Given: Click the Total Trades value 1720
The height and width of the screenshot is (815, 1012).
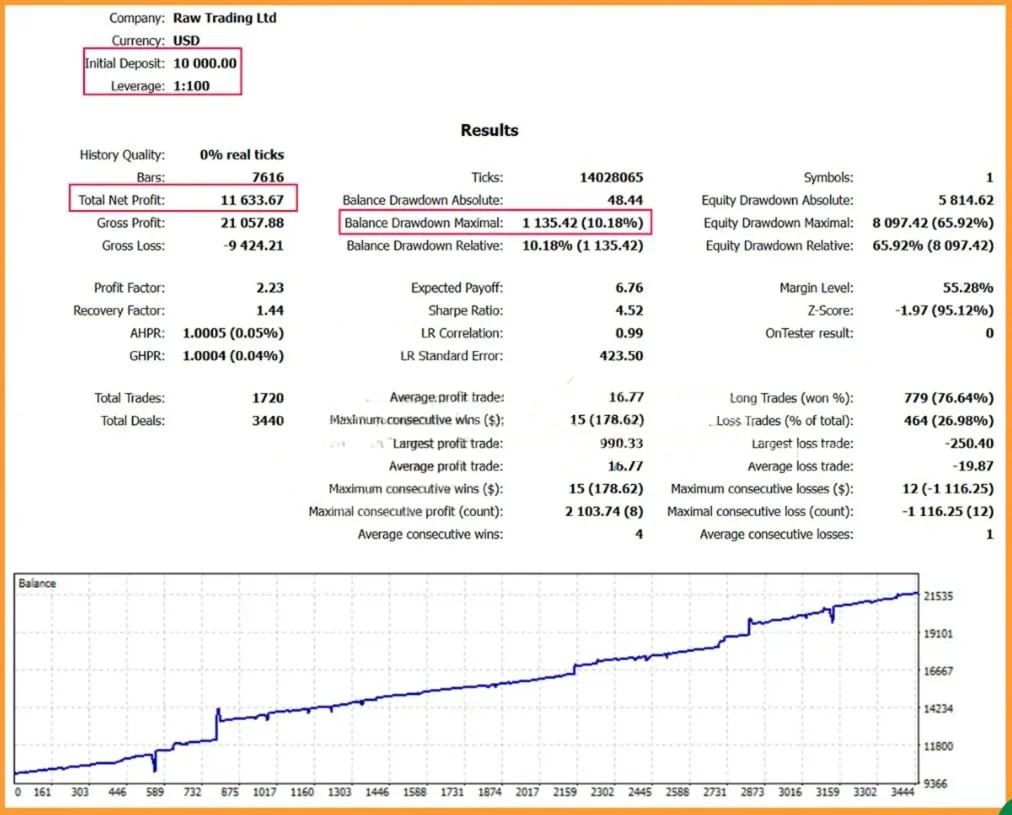Looking at the screenshot, I should (267, 398).
